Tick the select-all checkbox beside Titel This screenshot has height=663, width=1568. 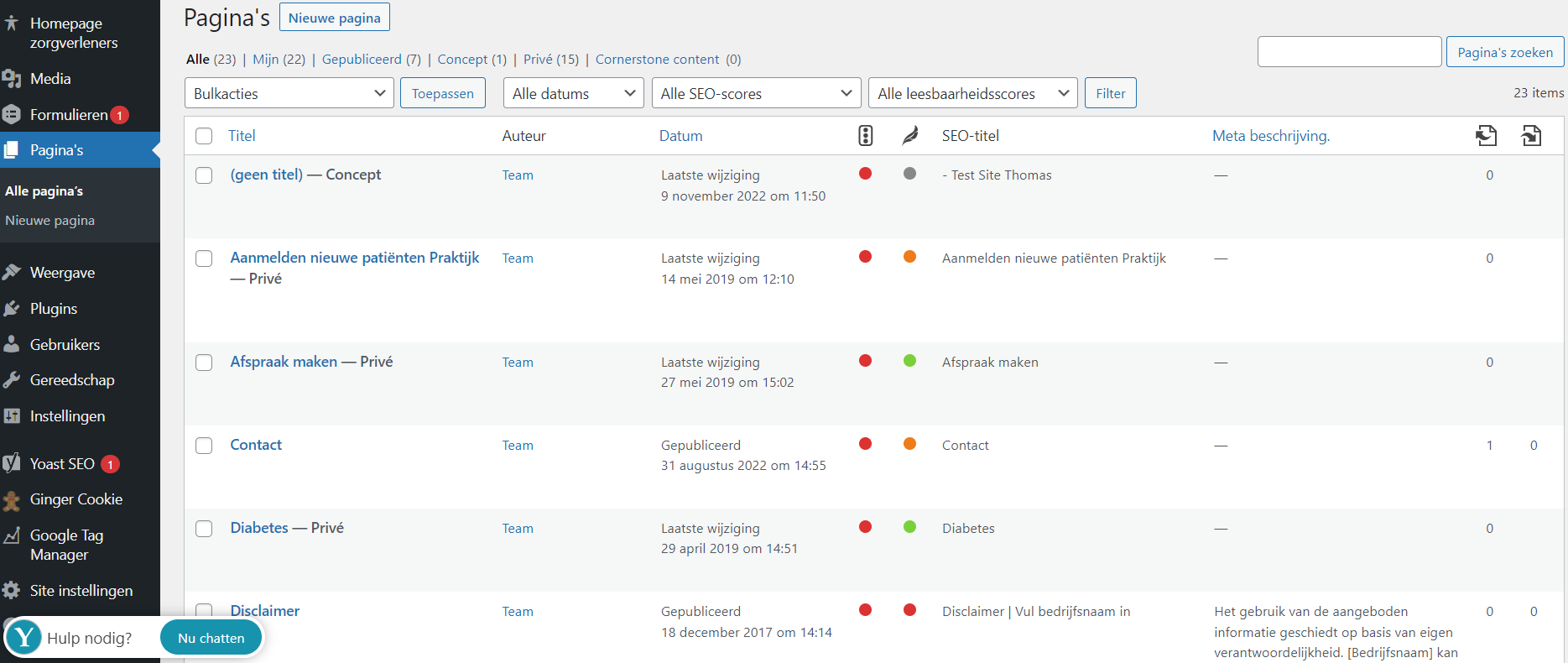point(204,136)
